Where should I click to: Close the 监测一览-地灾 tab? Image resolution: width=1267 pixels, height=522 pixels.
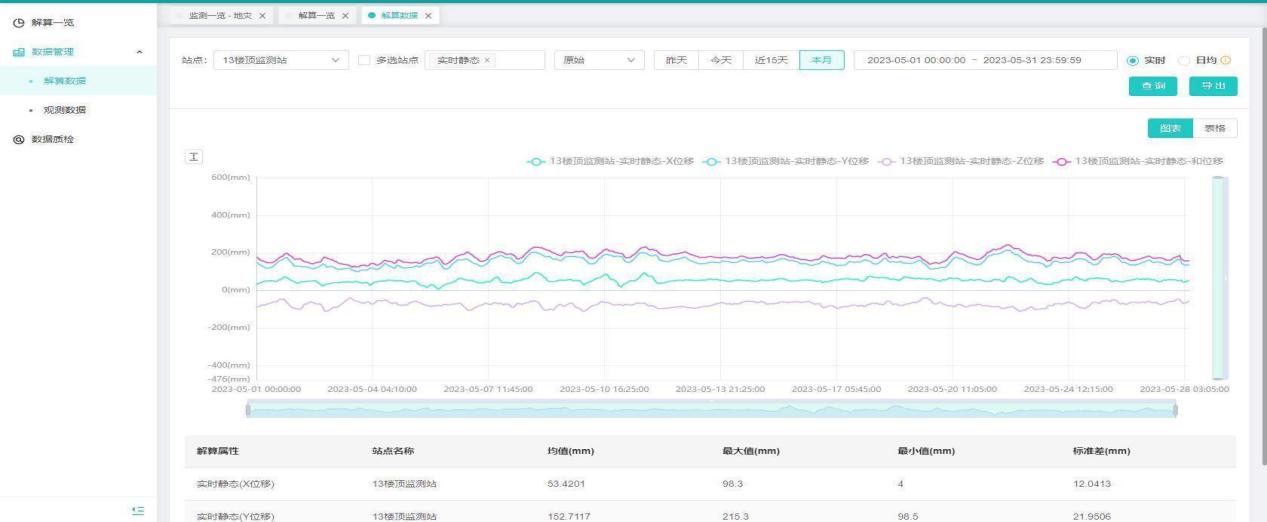(x=262, y=16)
